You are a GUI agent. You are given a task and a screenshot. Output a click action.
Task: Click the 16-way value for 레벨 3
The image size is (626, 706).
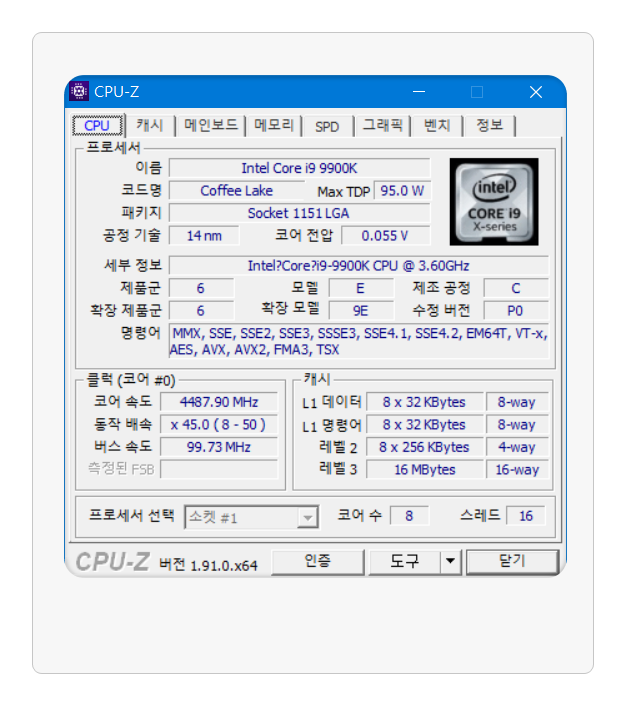point(517,469)
